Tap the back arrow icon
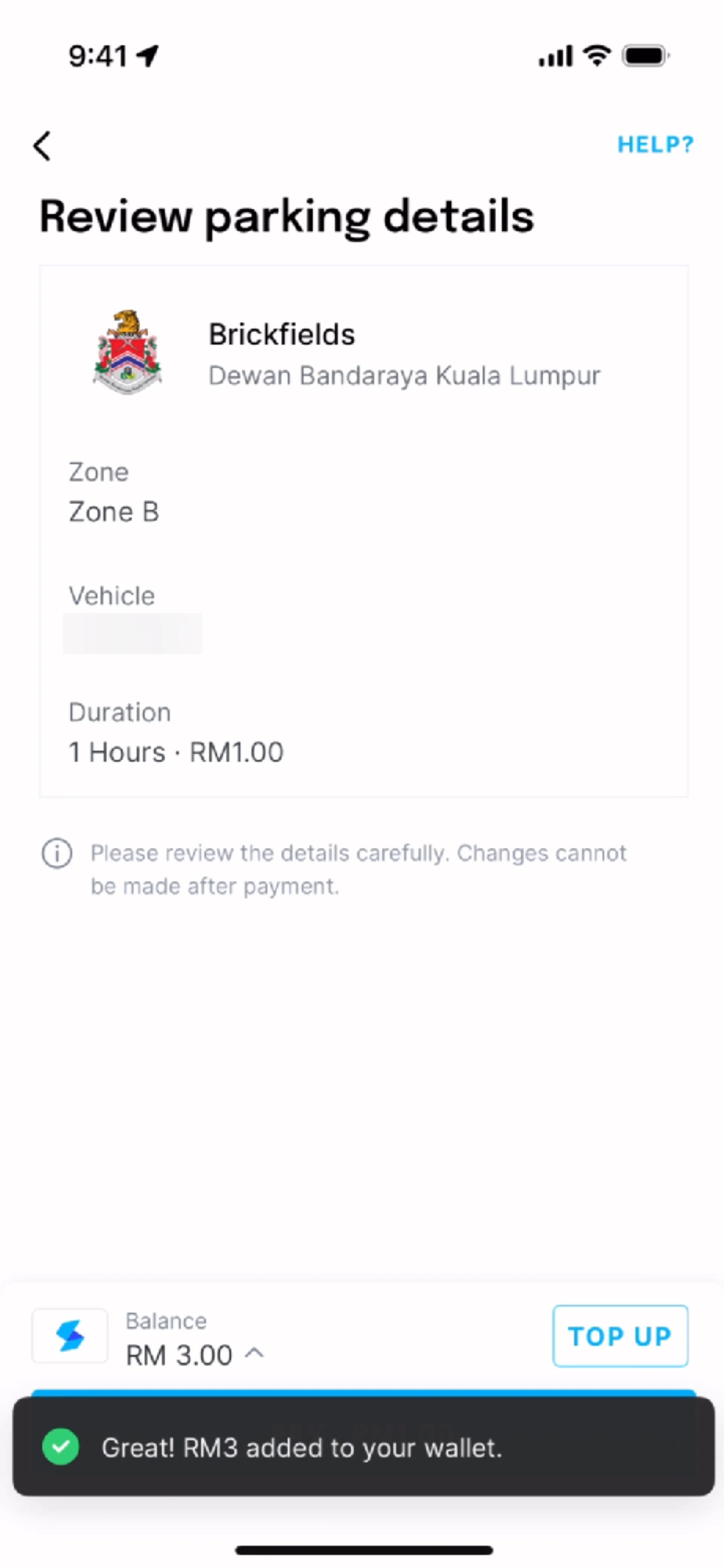Screen dimensions: 724x1568 pyautogui.click(x=42, y=146)
